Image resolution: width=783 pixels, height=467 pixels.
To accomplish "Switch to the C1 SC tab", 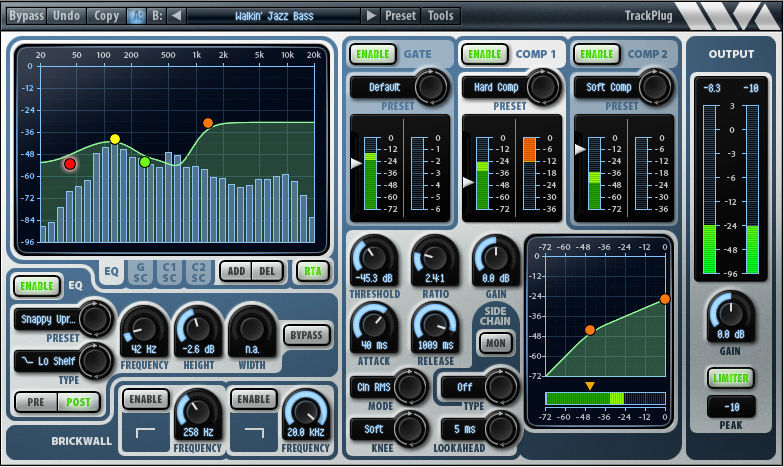I will (169, 273).
